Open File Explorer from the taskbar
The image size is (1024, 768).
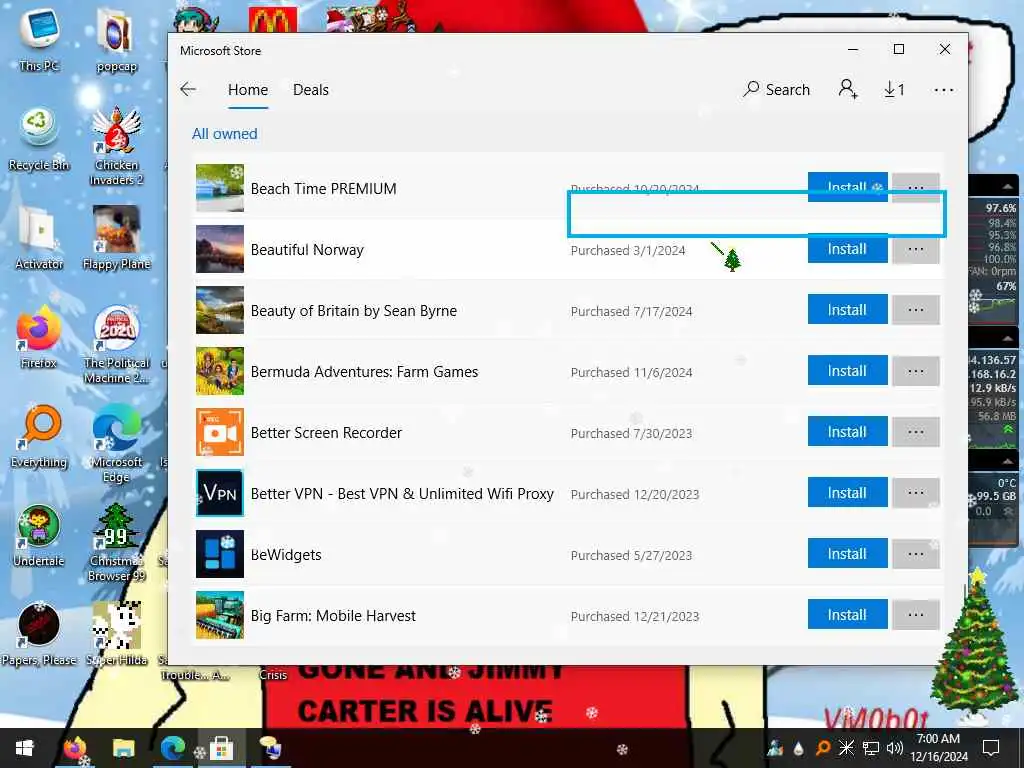click(x=123, y=748)
